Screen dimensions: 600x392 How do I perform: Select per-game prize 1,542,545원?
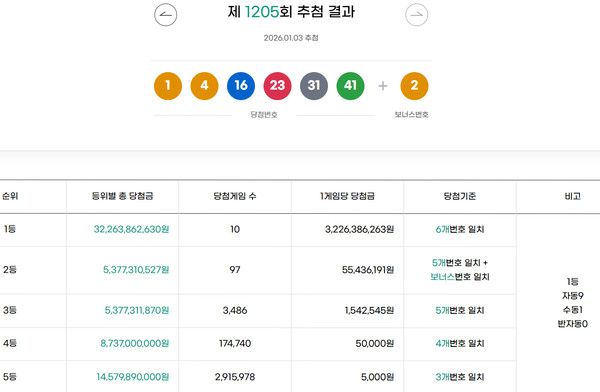[369, 310]
